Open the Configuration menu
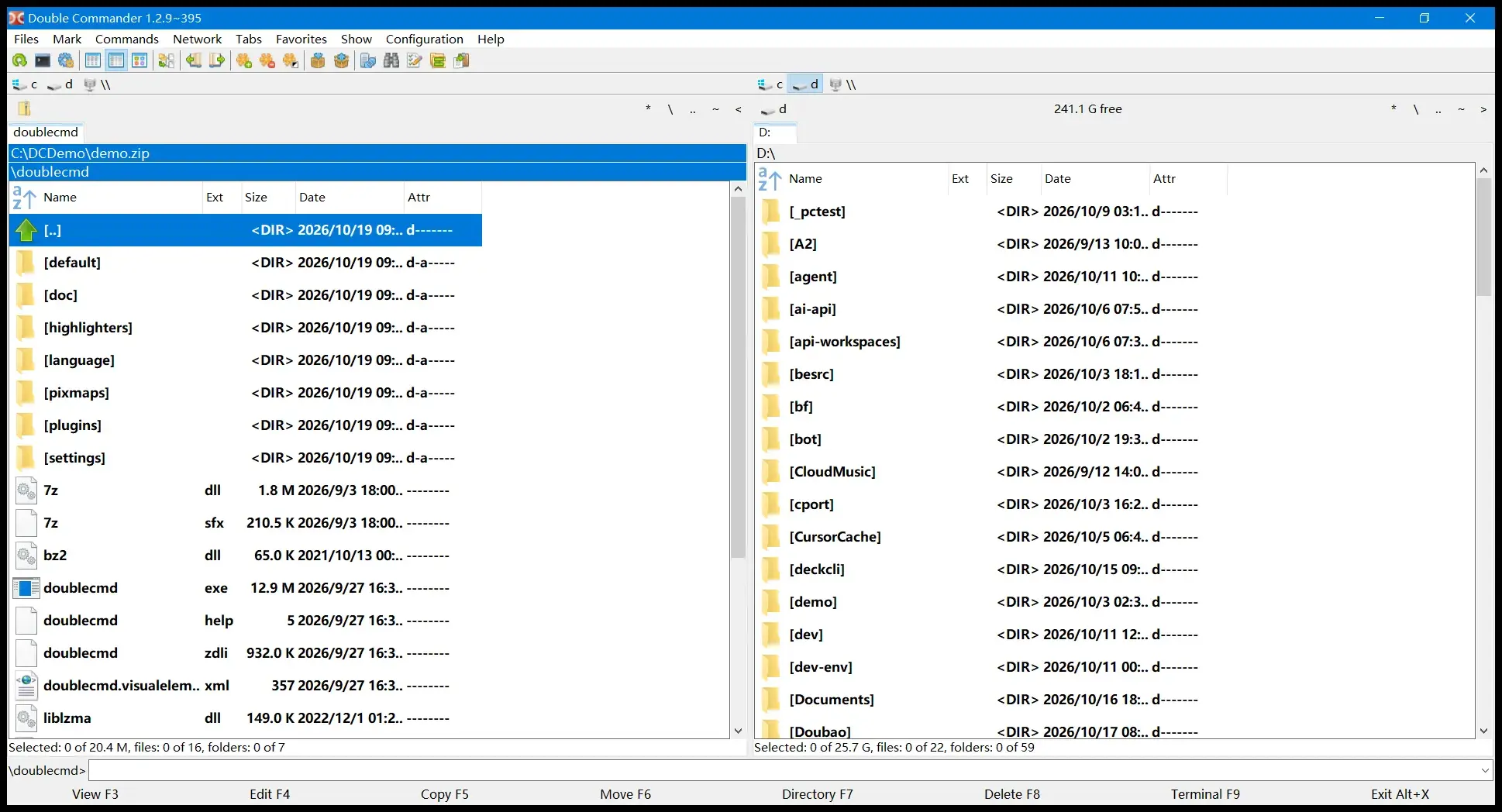The width and height of the screenshot is (1502, 812). point(424,39)
